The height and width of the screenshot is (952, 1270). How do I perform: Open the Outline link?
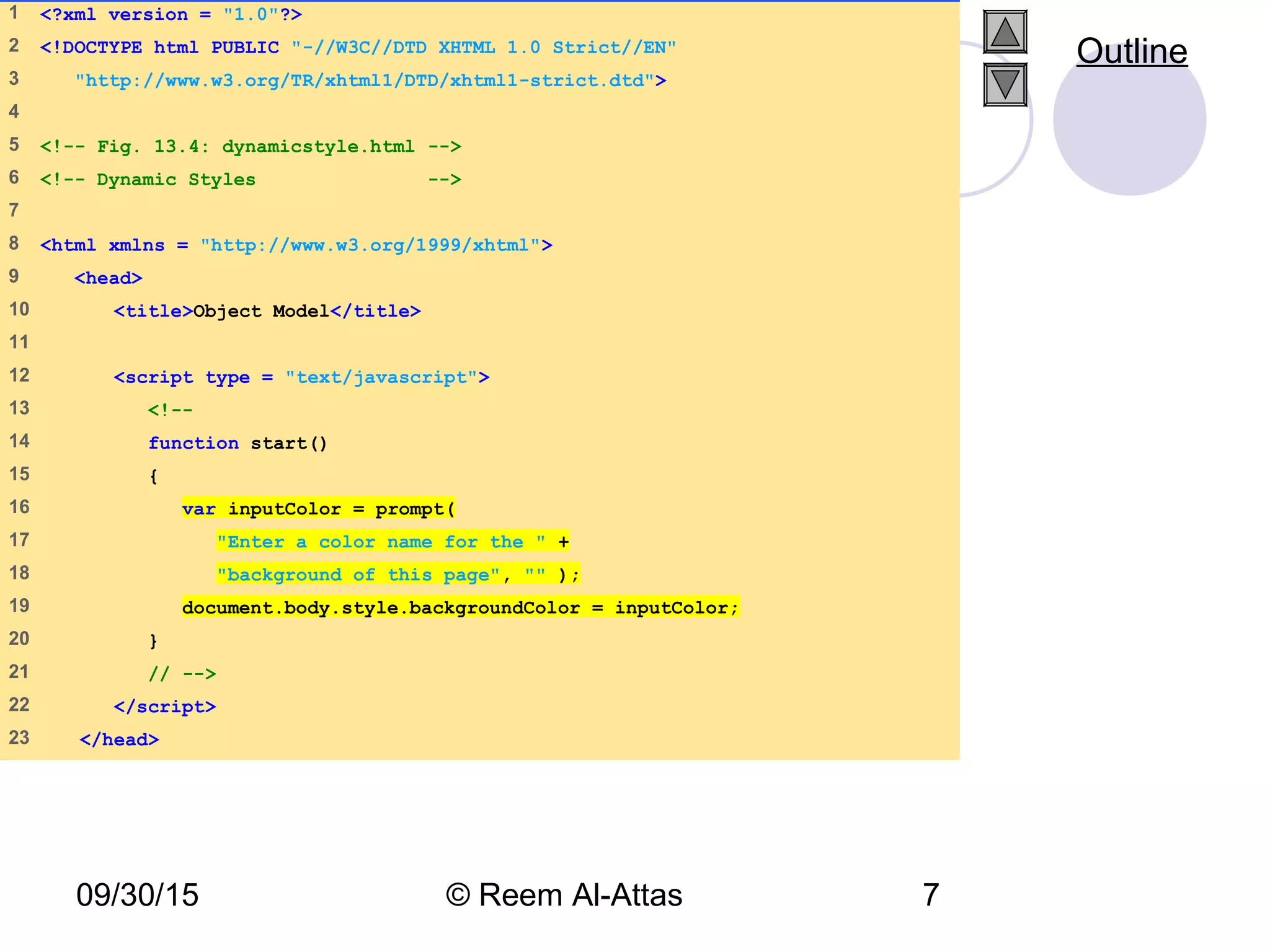pos(1132,51)
